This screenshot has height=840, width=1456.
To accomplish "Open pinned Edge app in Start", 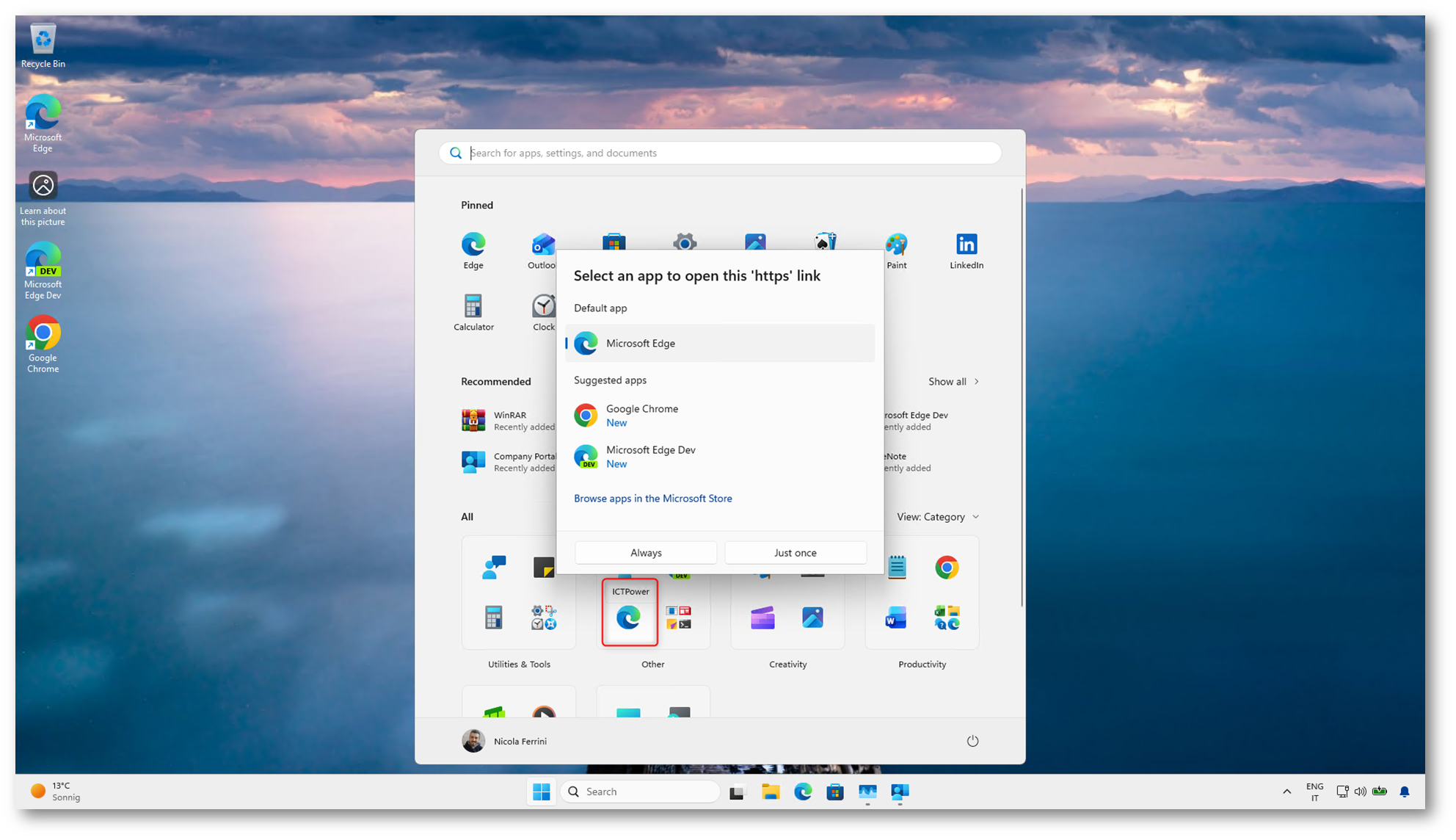I will 473,250.
